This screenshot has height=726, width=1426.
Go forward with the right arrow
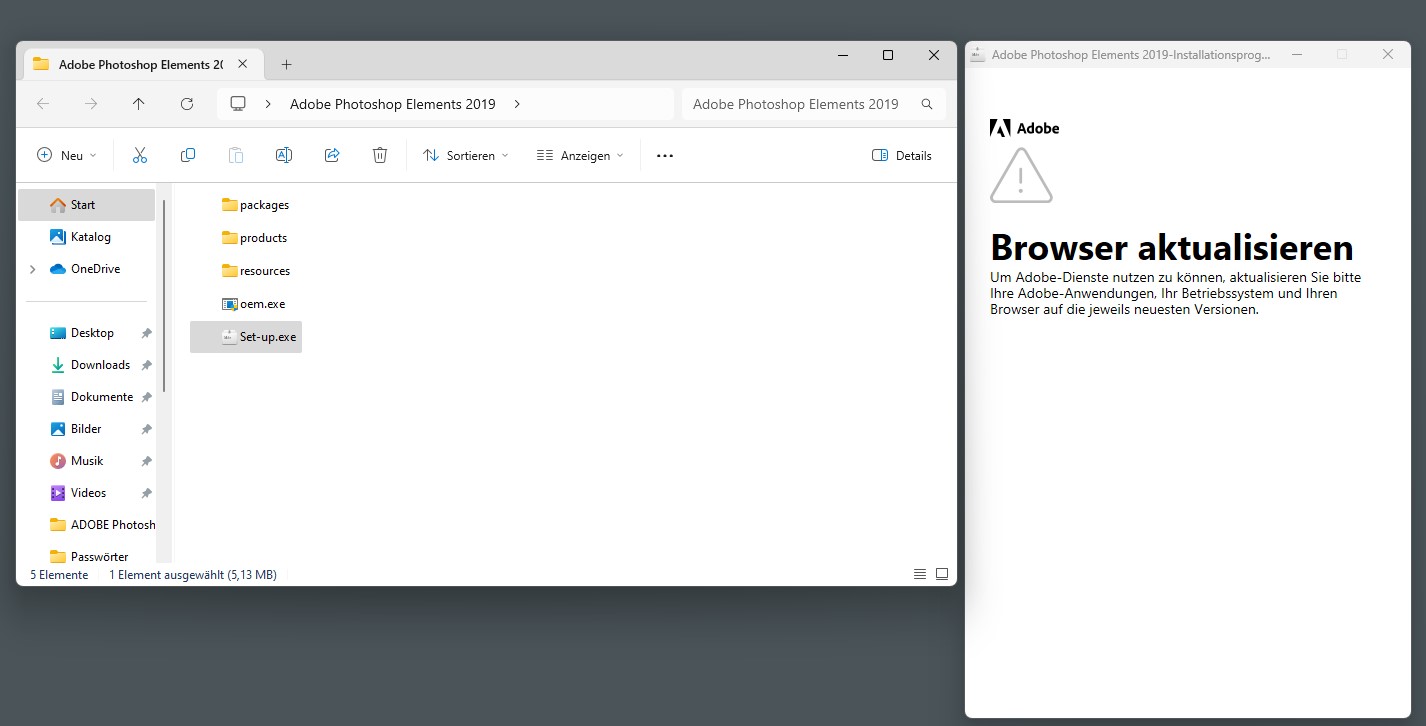click(x=91, y=104)
